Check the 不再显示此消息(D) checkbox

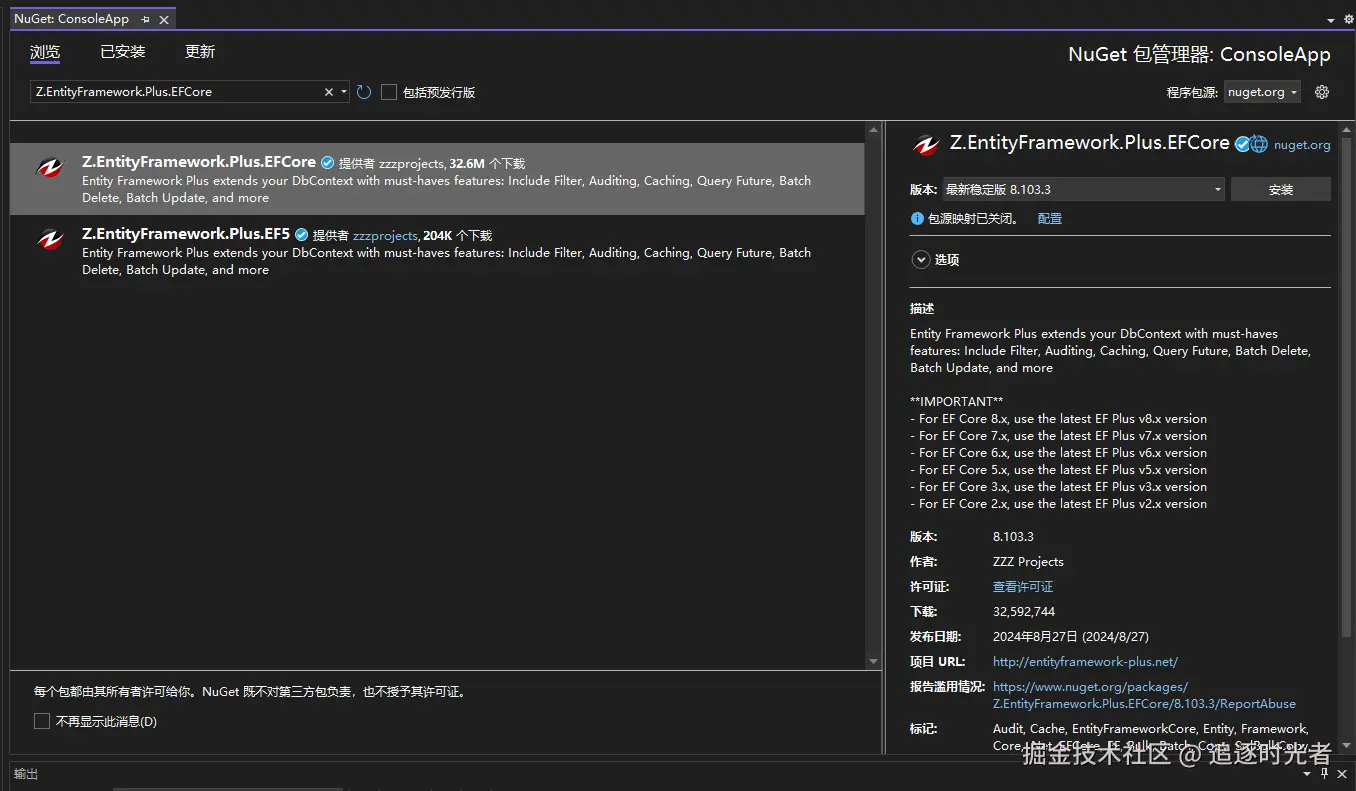pyautogui.click(x=42, y=721)
